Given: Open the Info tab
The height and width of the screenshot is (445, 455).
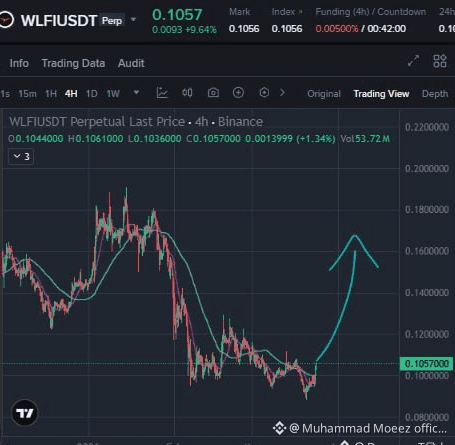Looking at the screenshot, I should [19, 63].
